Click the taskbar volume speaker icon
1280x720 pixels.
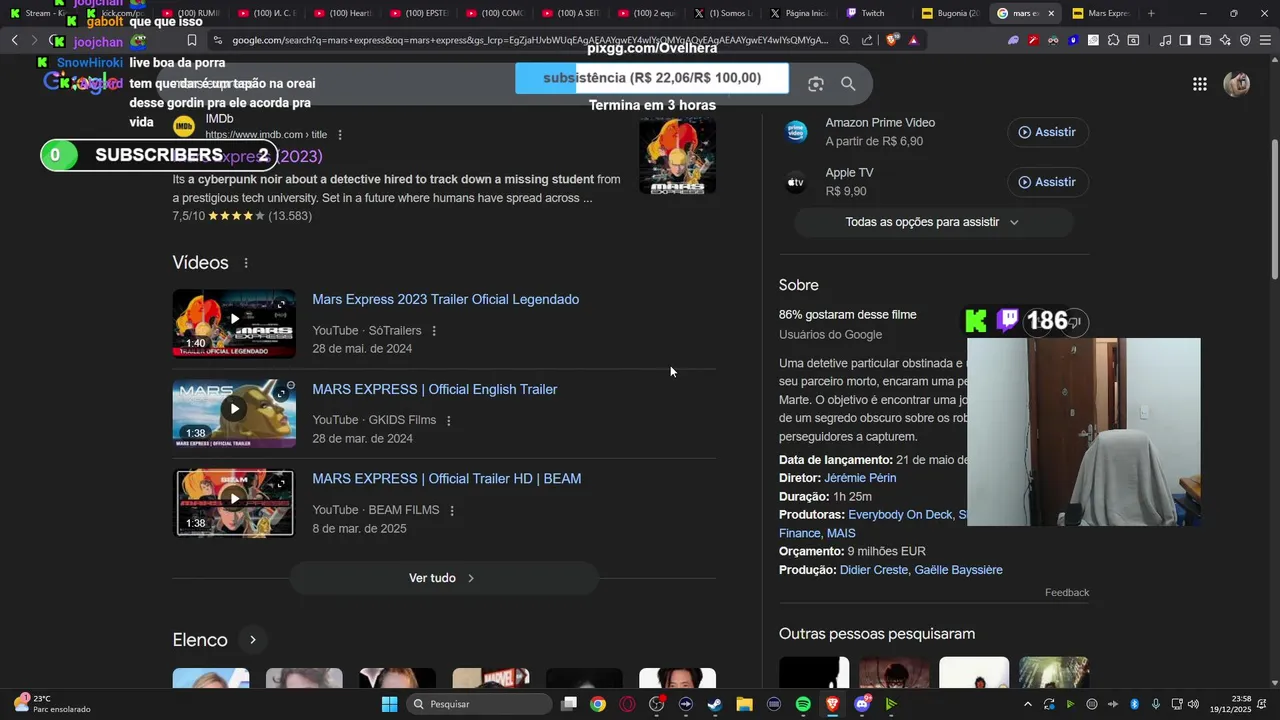pos(1193,704)
